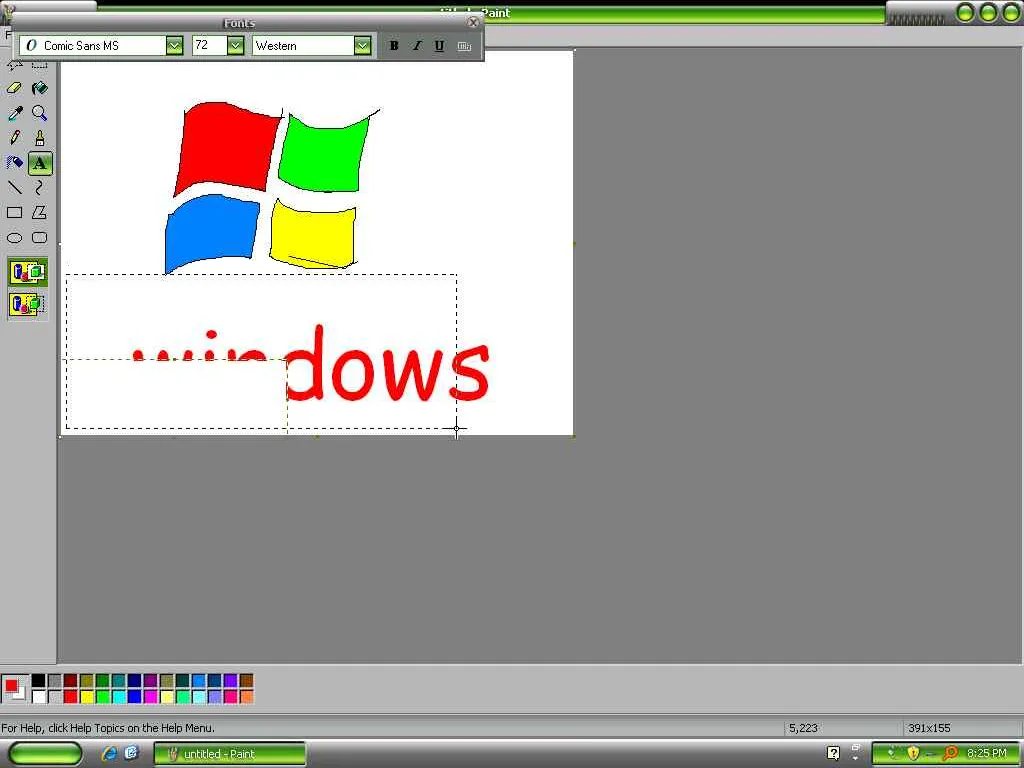Click the green pane of the drawn logo

coord(323,153)
